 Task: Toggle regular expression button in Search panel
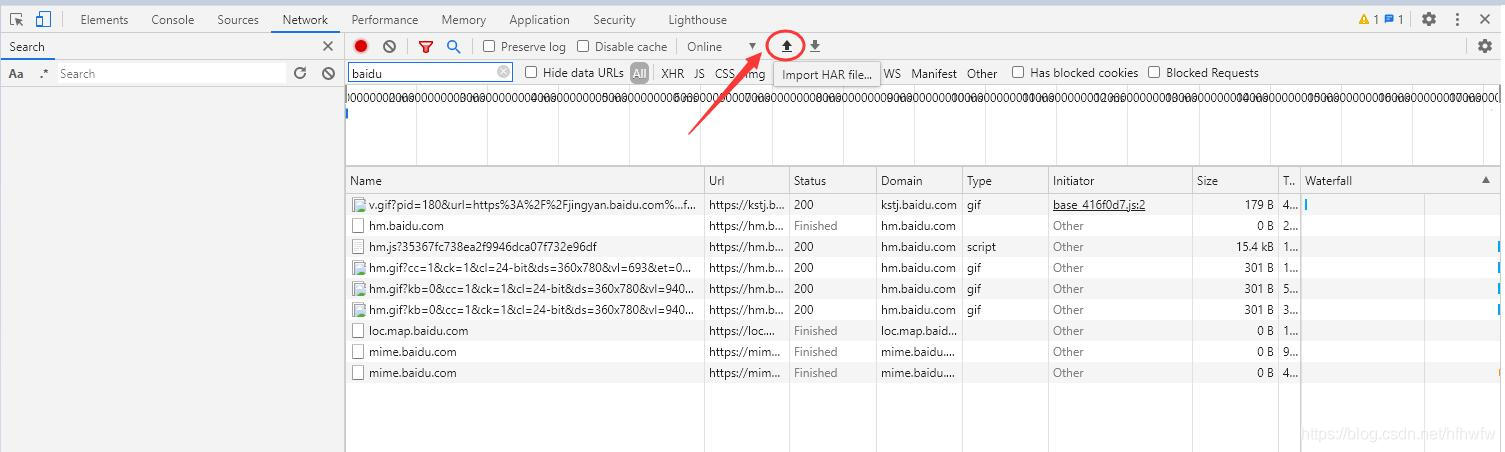[44, 73]
